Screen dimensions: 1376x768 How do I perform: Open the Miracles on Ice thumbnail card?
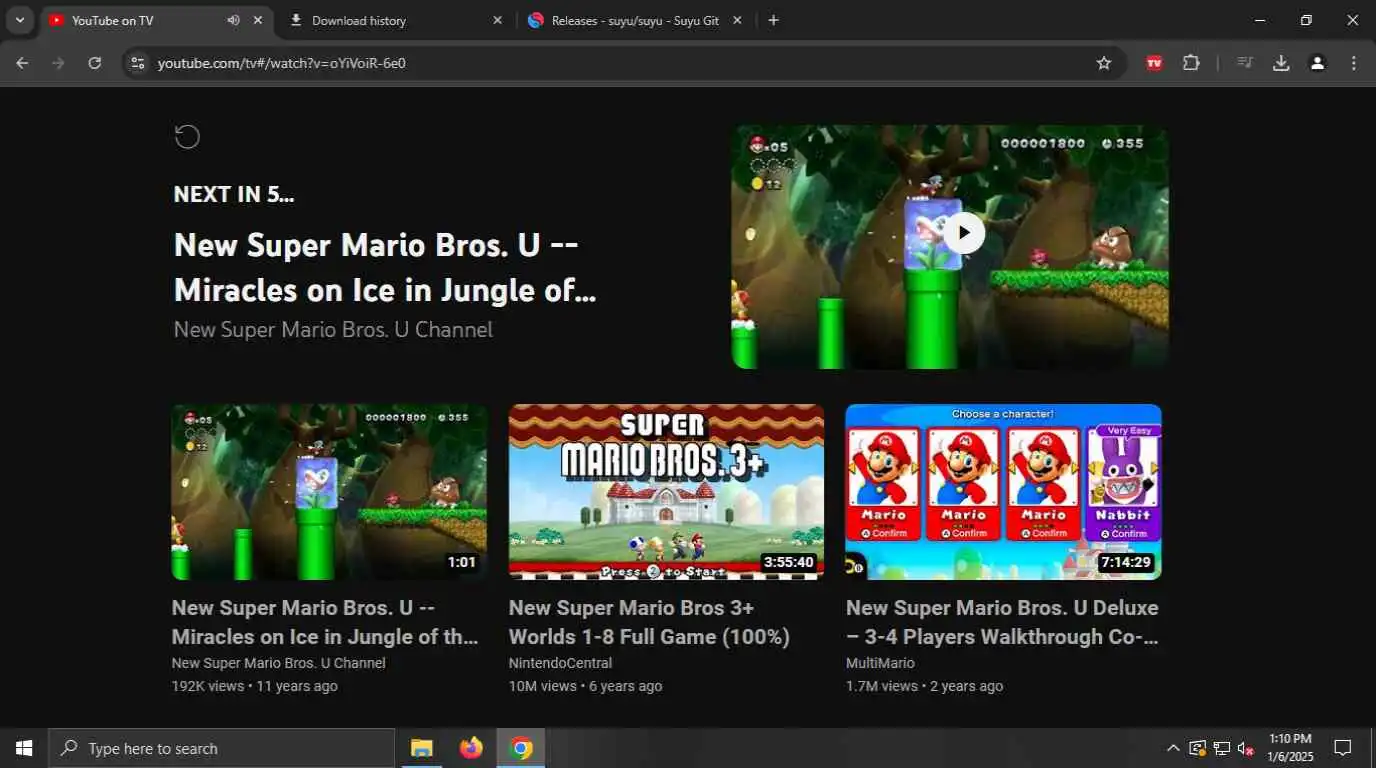click(x=329, y=492)
